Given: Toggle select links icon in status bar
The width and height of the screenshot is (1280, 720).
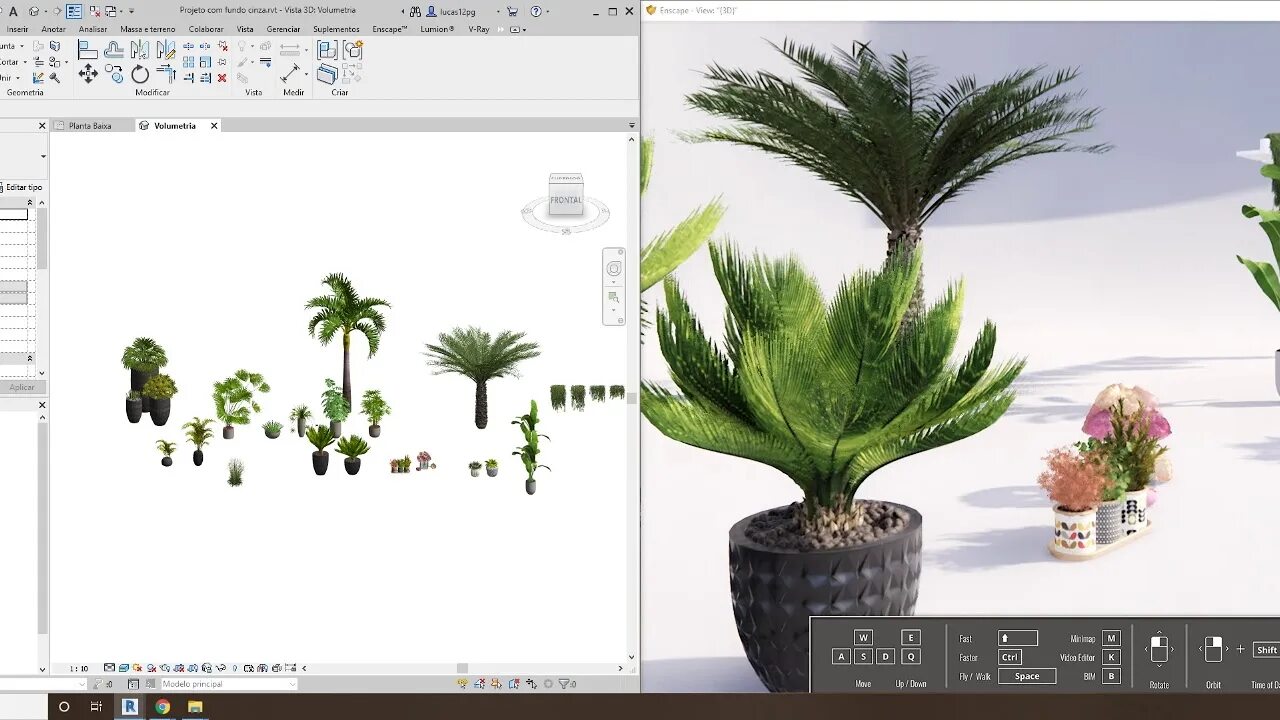Looking at the screenshot, I should [x=462, y=684].
